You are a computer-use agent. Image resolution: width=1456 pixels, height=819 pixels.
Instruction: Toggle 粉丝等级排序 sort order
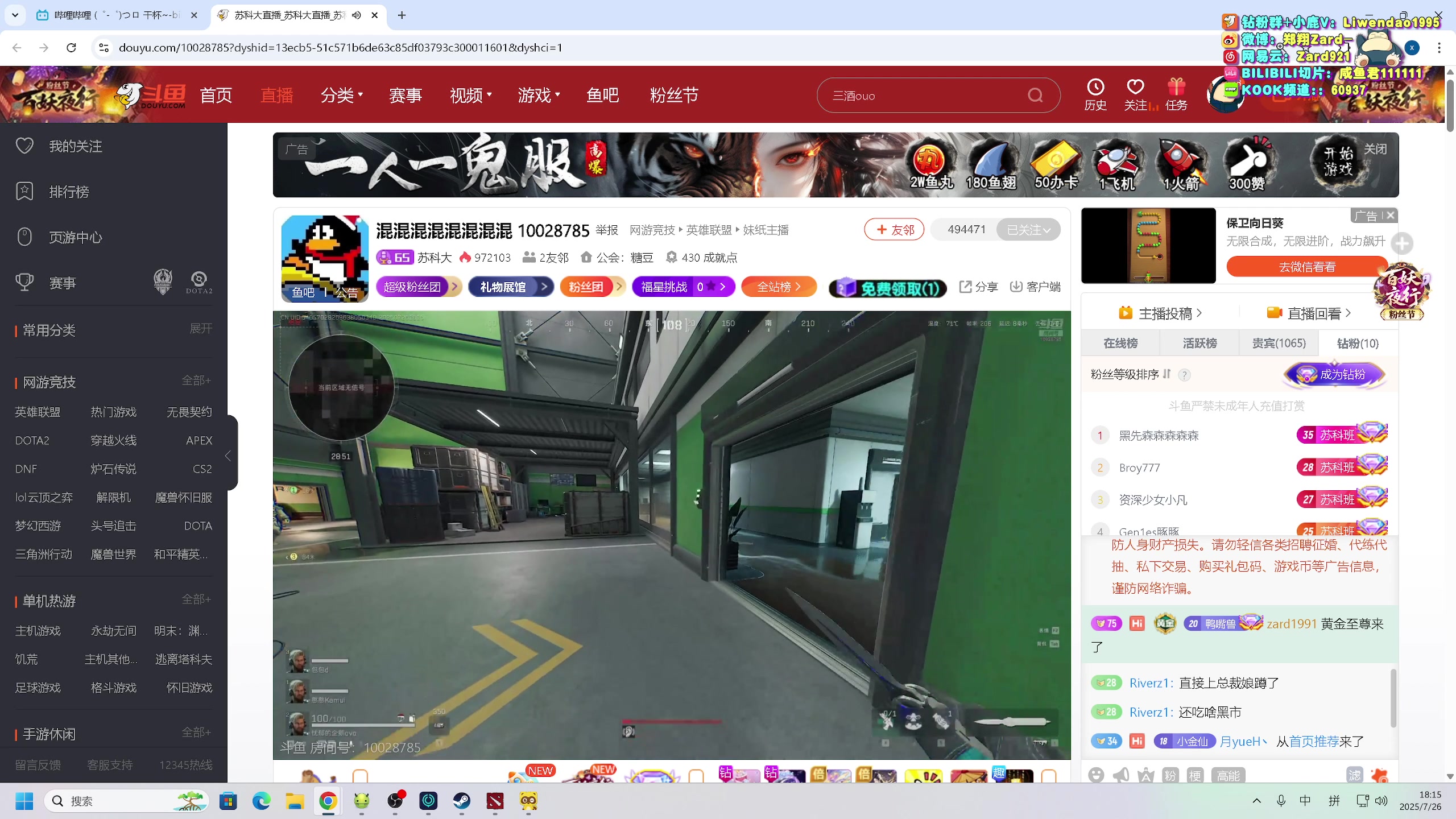[1131, 374]
